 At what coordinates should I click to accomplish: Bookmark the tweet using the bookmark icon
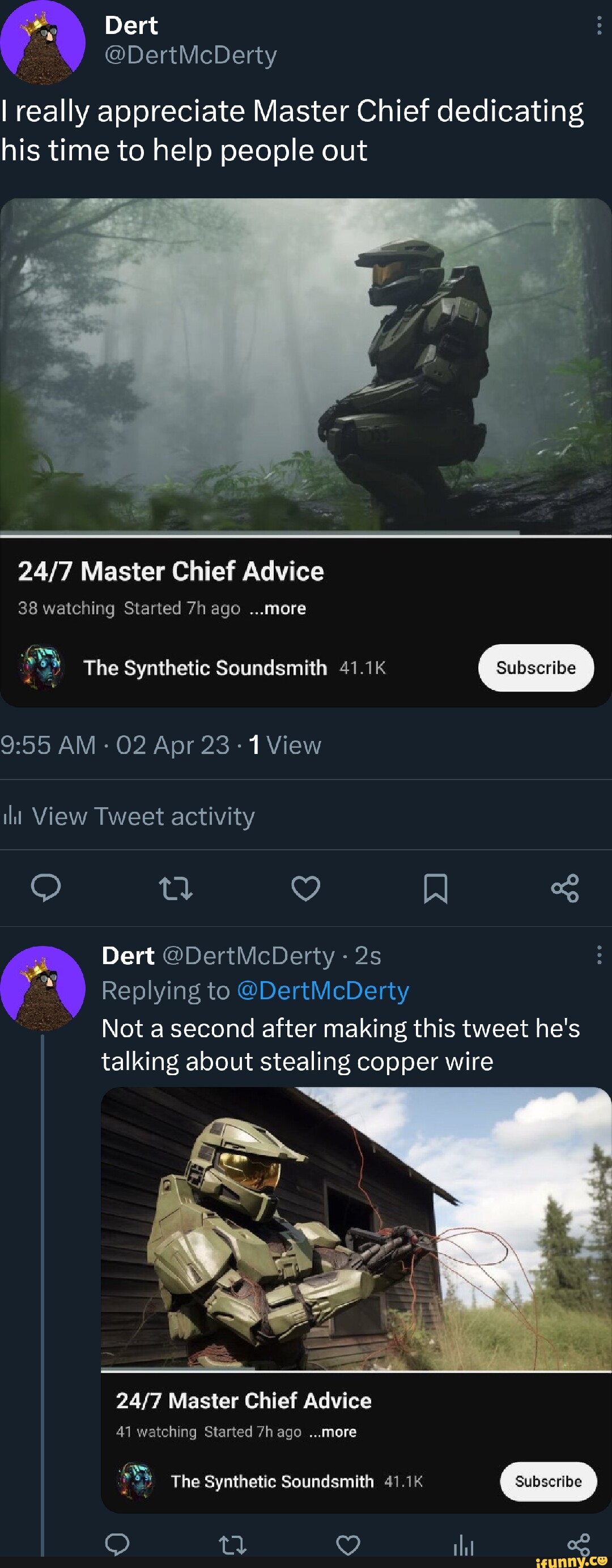[x=436, y=889]
